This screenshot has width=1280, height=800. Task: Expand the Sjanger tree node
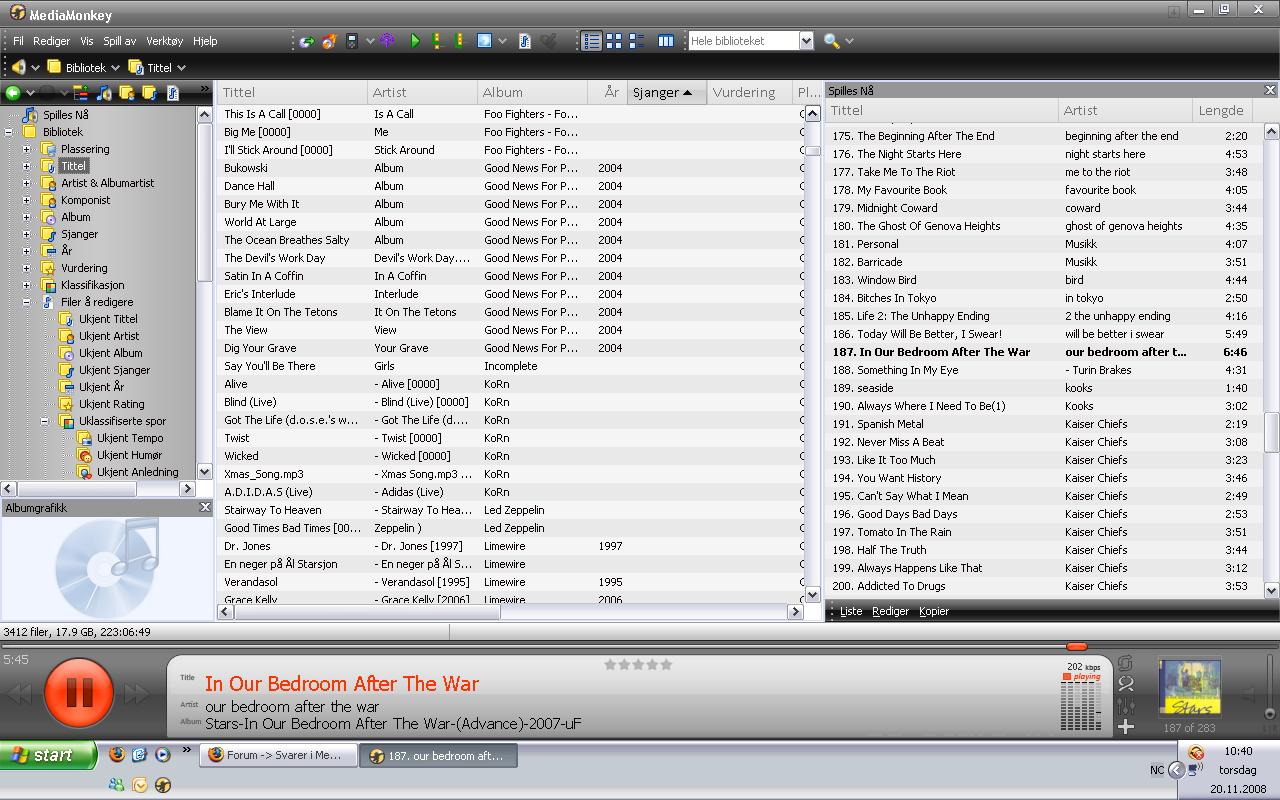coord(27,234)
